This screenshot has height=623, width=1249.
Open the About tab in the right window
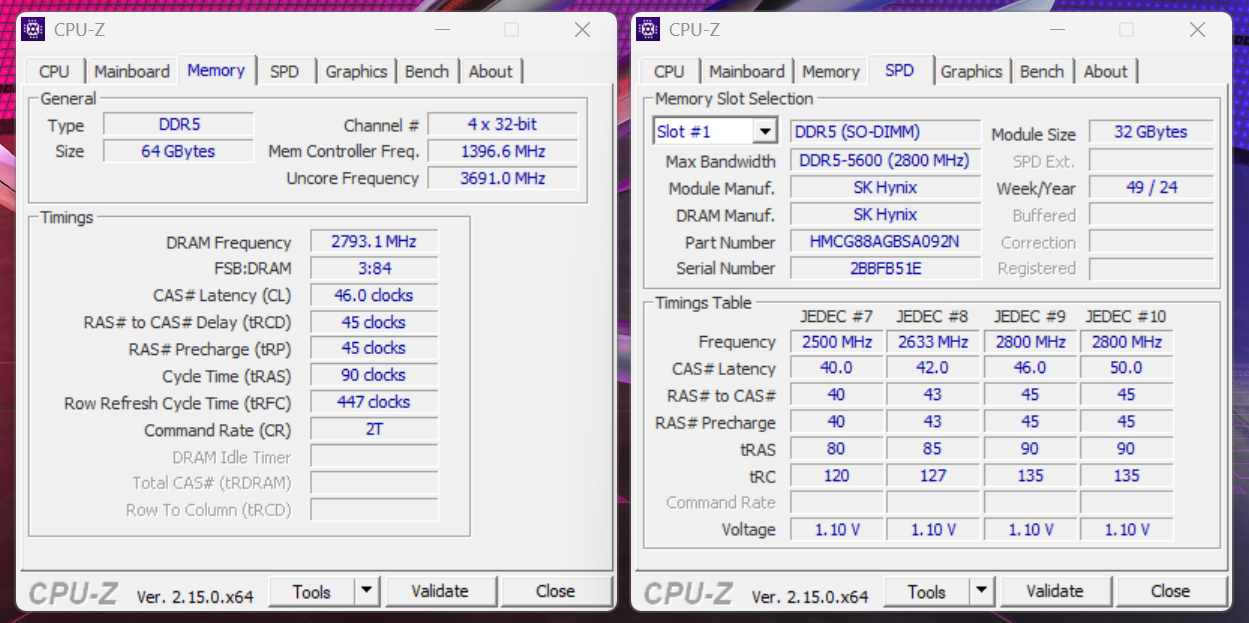[1106, 71]
